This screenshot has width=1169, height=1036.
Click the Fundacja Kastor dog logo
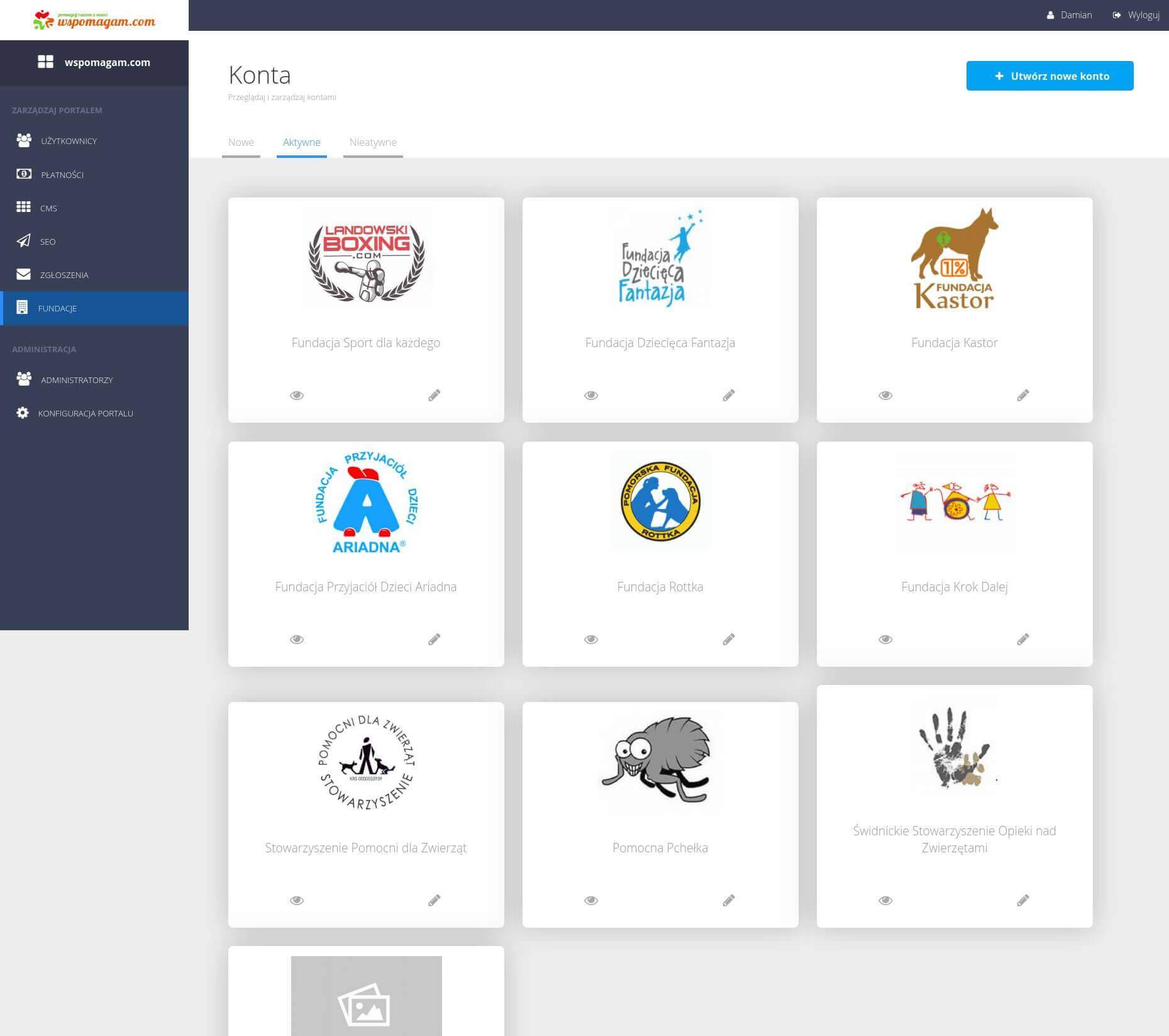[954, 259]
